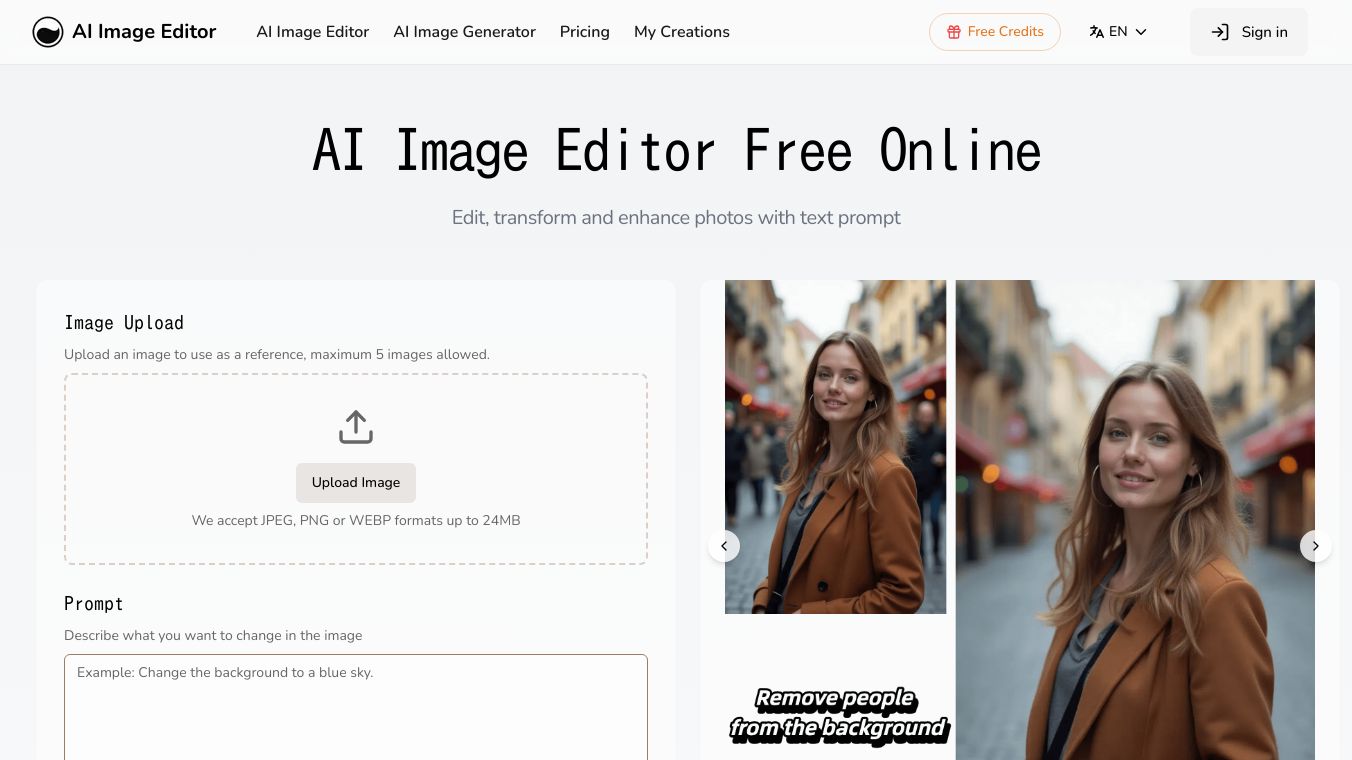Viewport: 1352px width, 760px height.
Task: Expand the EN language dropdown chevron
Action: (x=1141, y=32)
